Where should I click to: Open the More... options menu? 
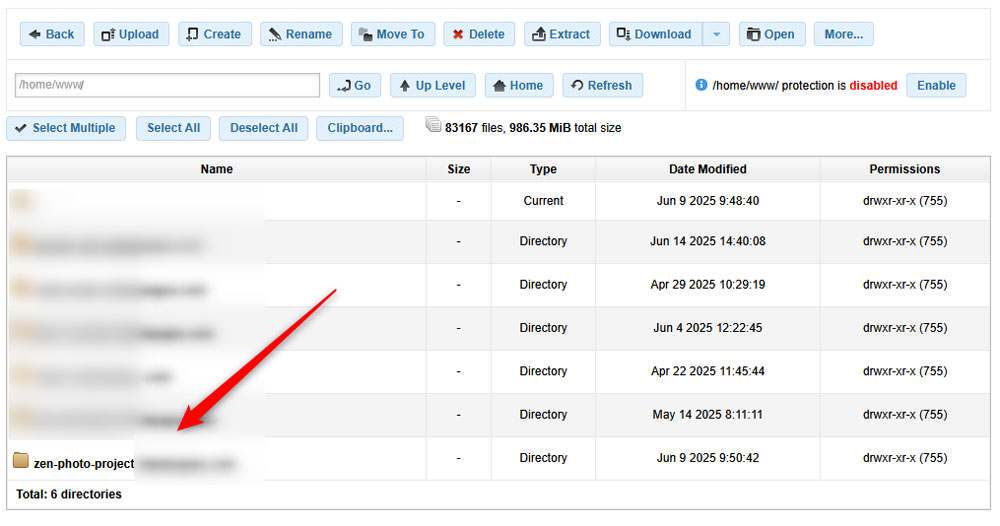tap(843, 34)
